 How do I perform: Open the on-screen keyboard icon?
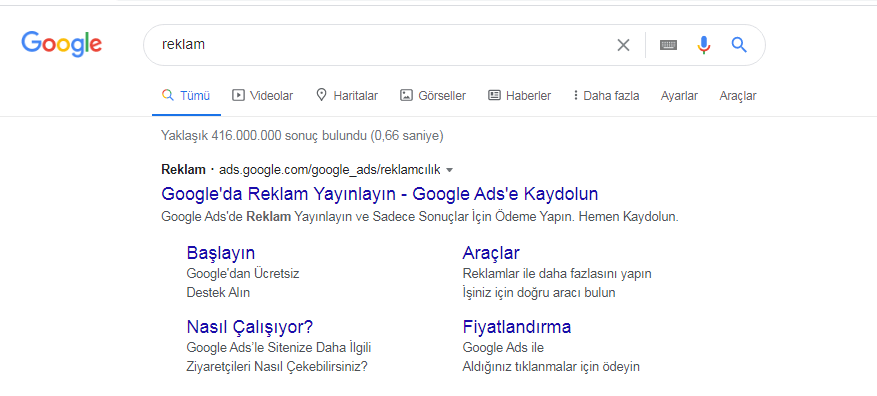[668, 45]
